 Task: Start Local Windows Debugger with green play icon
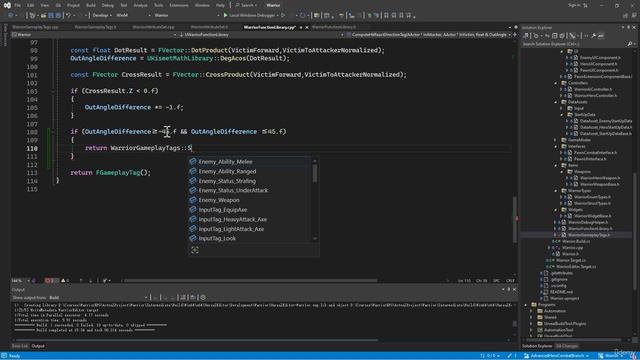(x=225, y=15)
